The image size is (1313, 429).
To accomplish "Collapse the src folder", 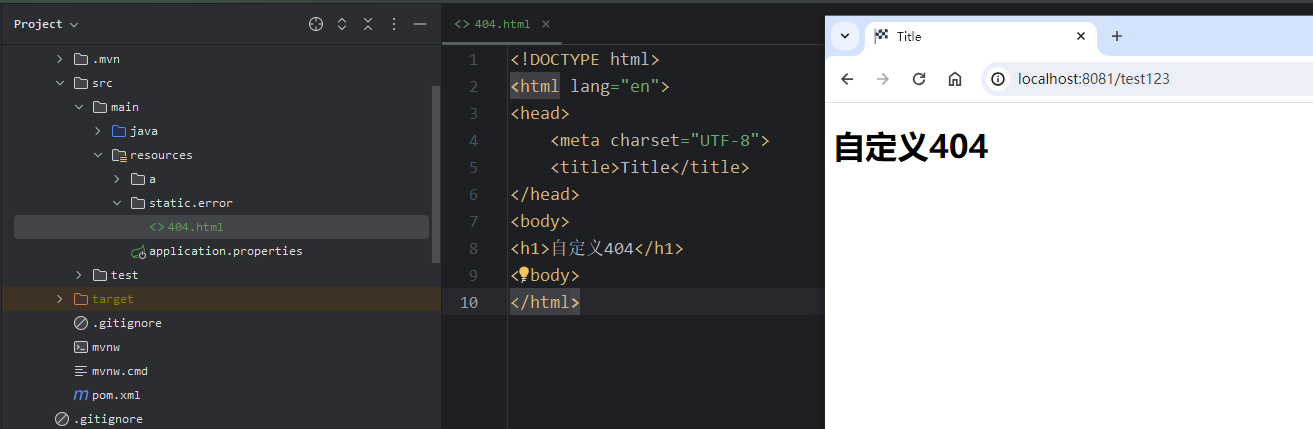I will tap(60, 83).
